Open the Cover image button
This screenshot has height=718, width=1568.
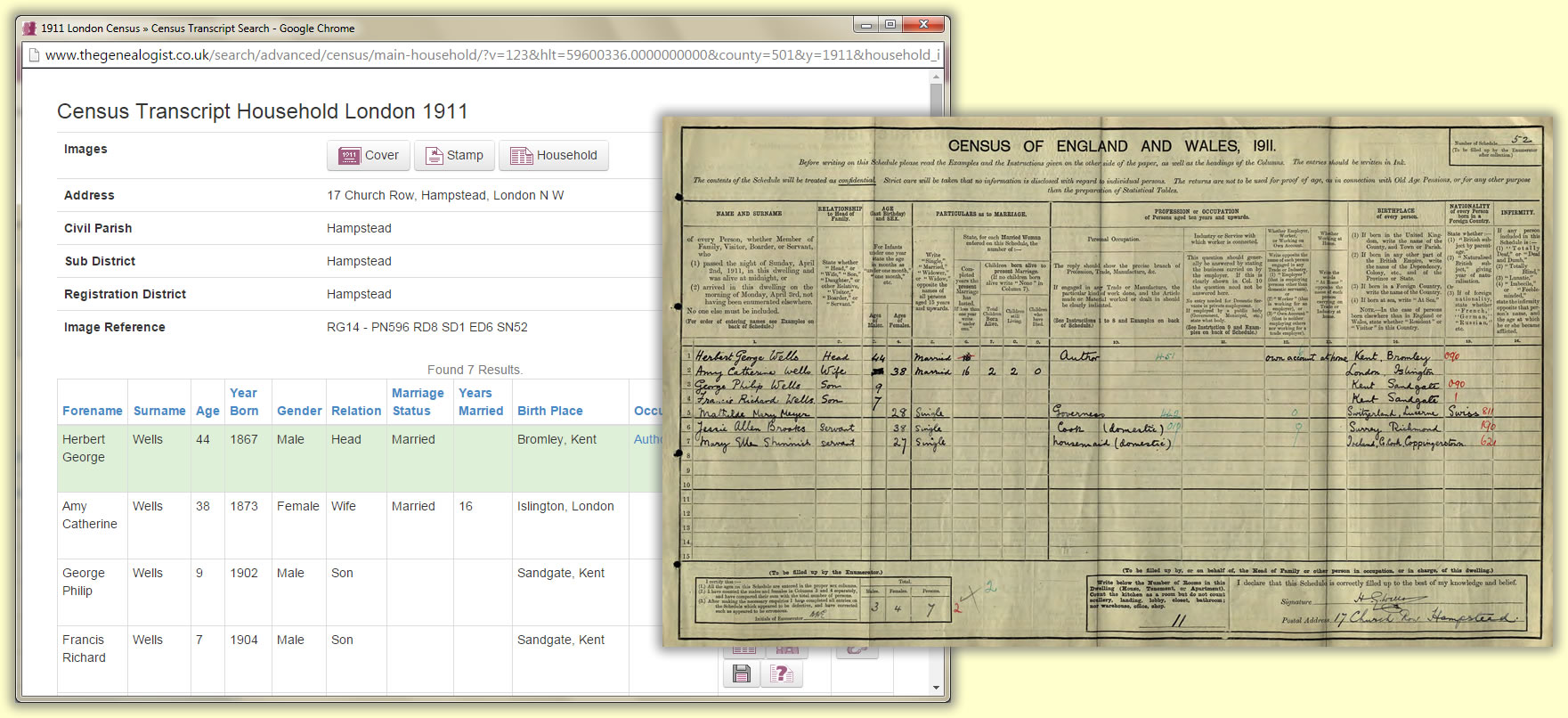(x=368, y=155)
